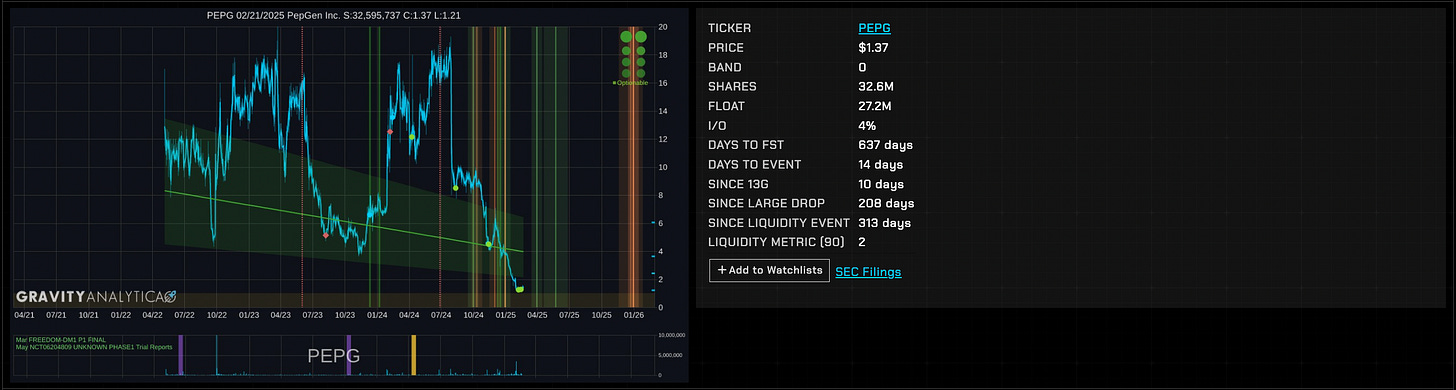Click the yellow-green dot near 04/24

pos(411,137)
